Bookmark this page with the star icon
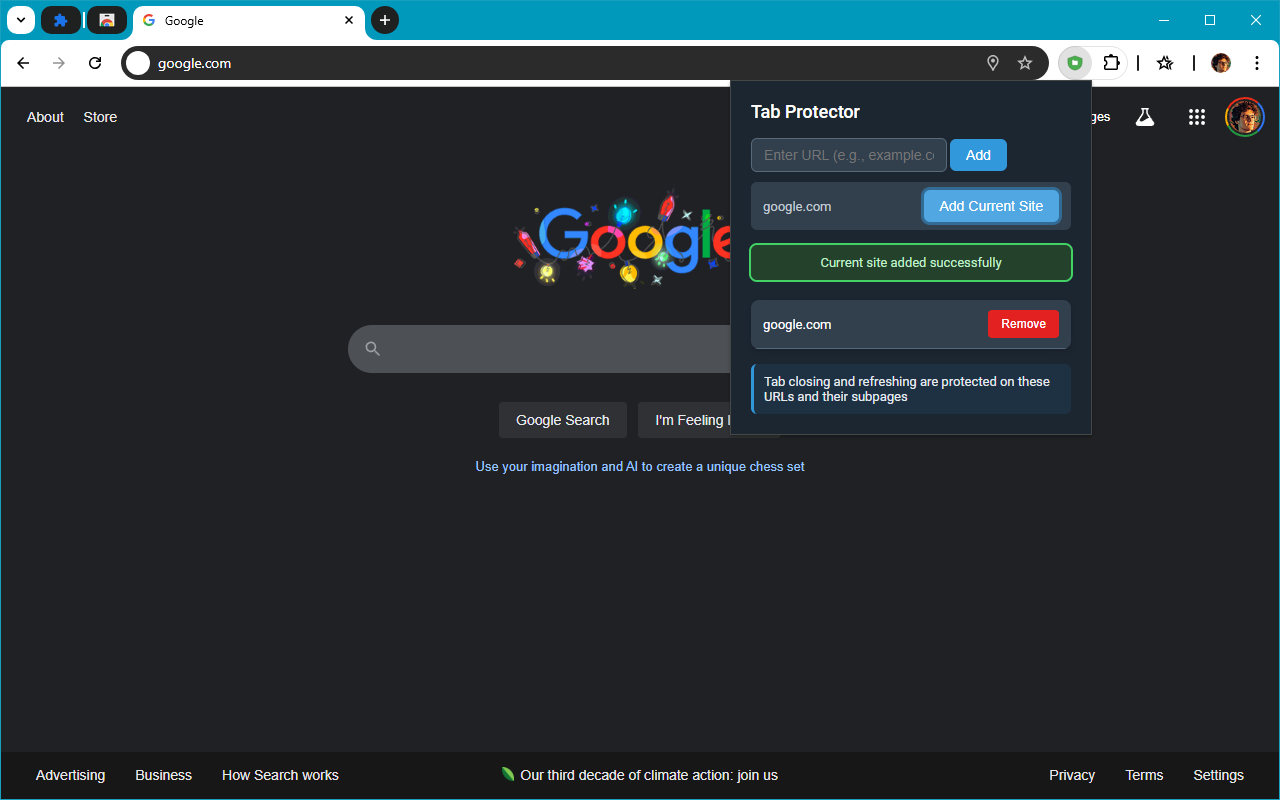This screenshot has height=800, width=1280. tap(1024, 62)
